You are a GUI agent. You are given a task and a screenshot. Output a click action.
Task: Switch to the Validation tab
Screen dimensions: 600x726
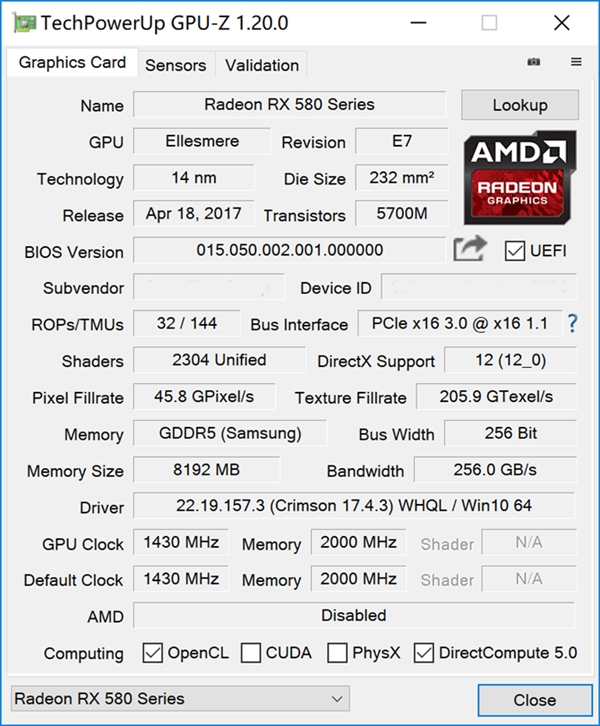262,65
